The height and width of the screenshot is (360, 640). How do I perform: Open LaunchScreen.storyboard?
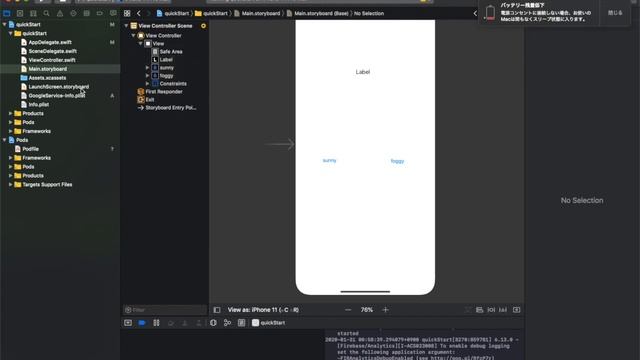point(58,87)
